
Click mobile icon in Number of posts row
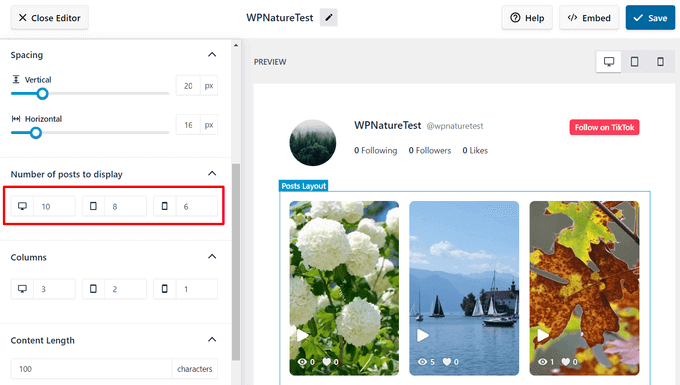click(x=164, y=206)
